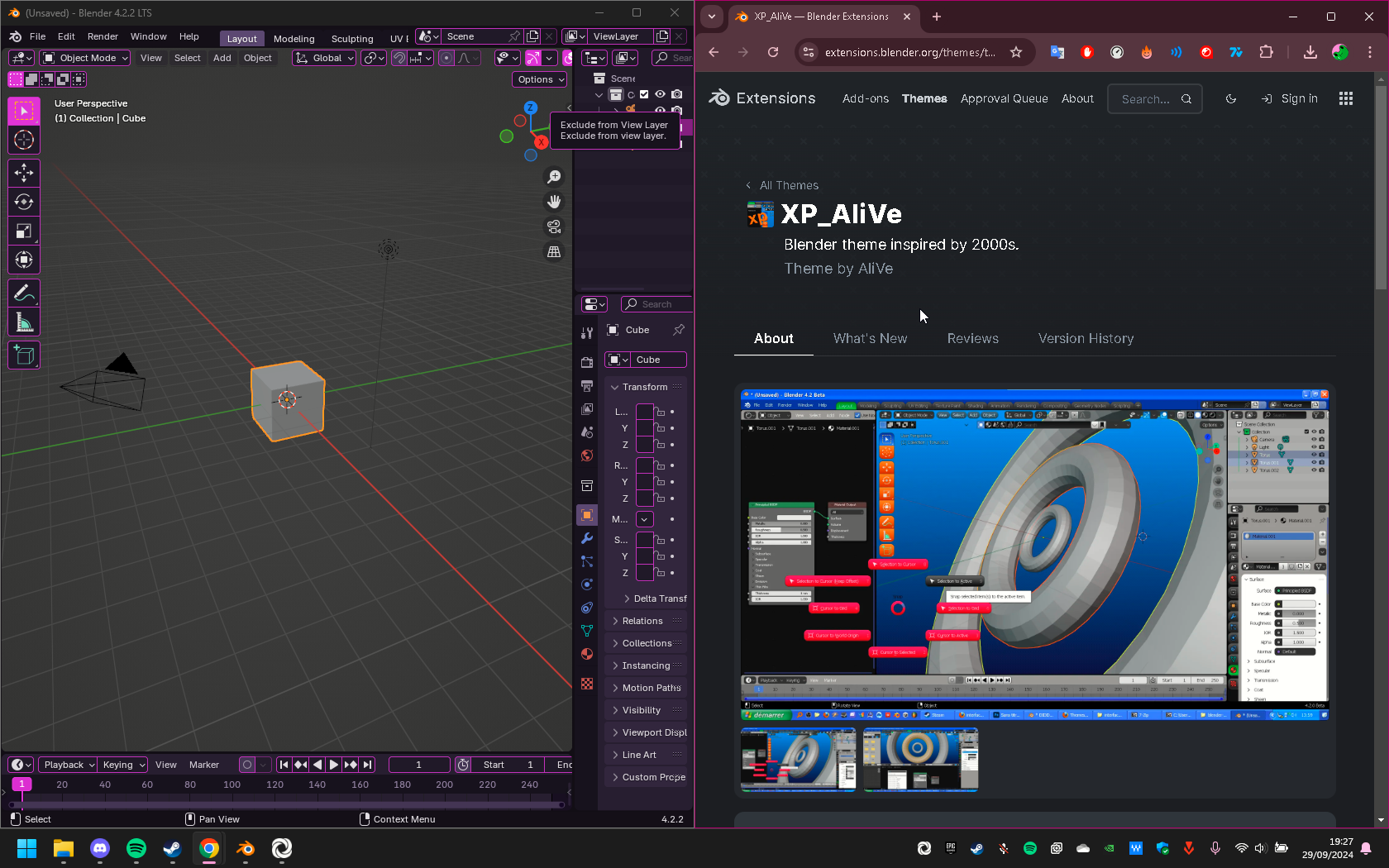Viewport: 1389px width, 868px height.
Task: Switch to the Sculpting workspace tab
Action: point(352,39)
